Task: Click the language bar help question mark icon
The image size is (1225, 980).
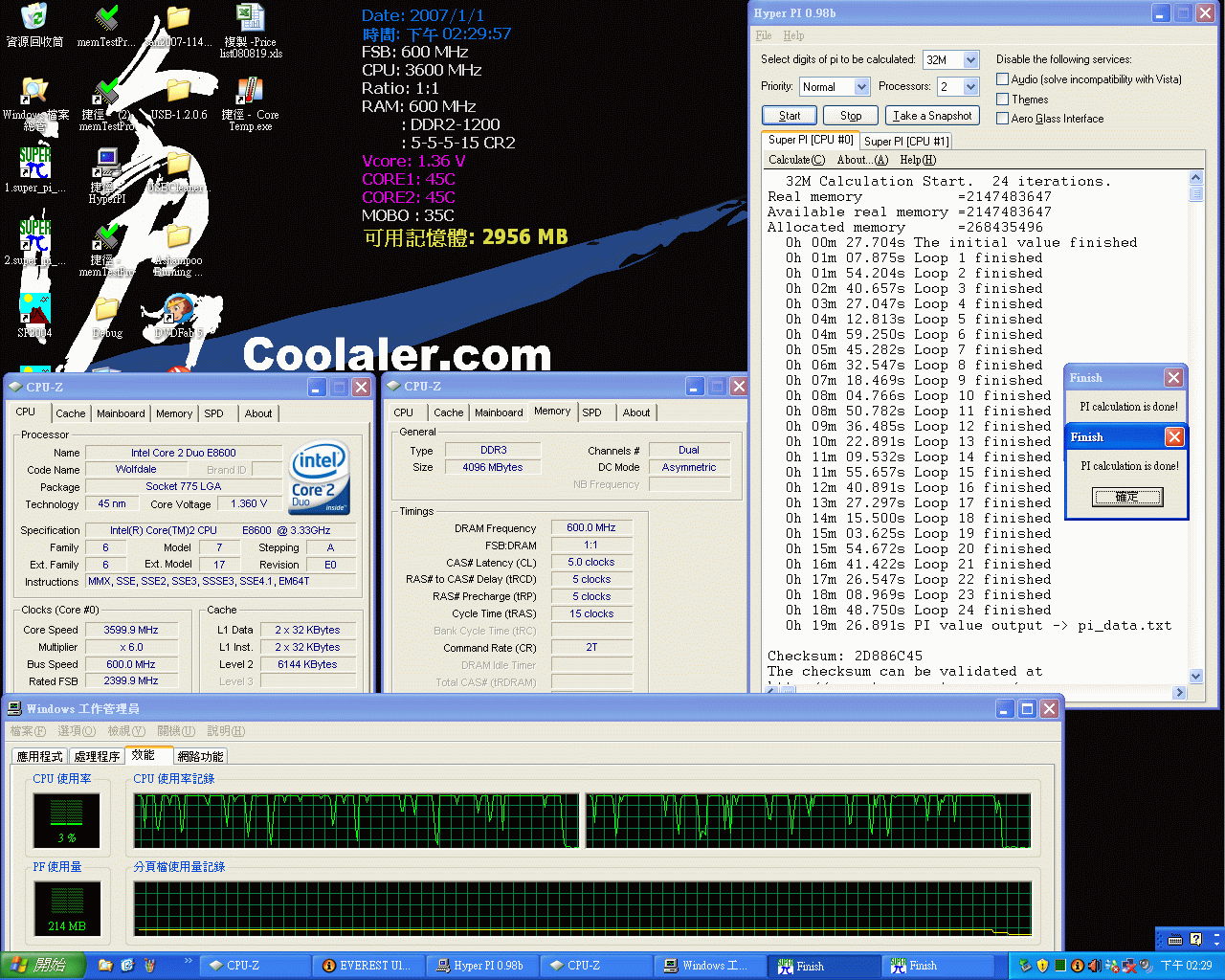Action: [1195, 939]
